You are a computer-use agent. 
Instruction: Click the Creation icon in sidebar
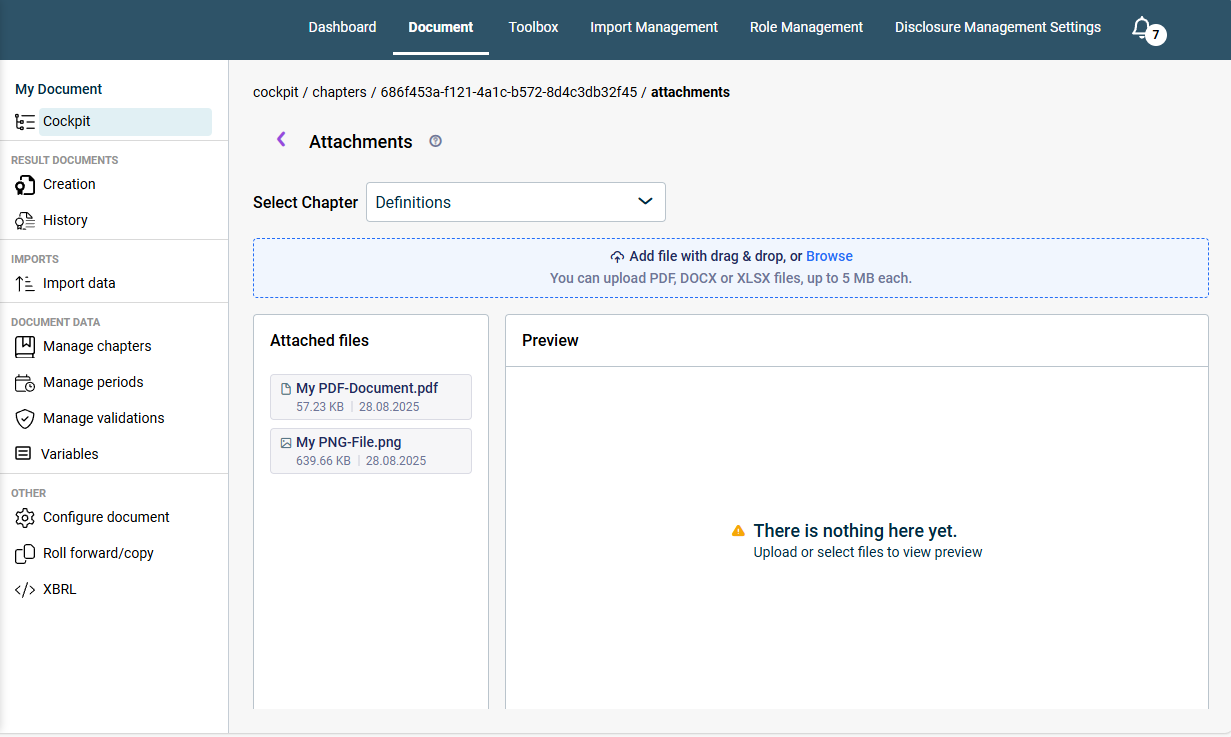(25, 185)
